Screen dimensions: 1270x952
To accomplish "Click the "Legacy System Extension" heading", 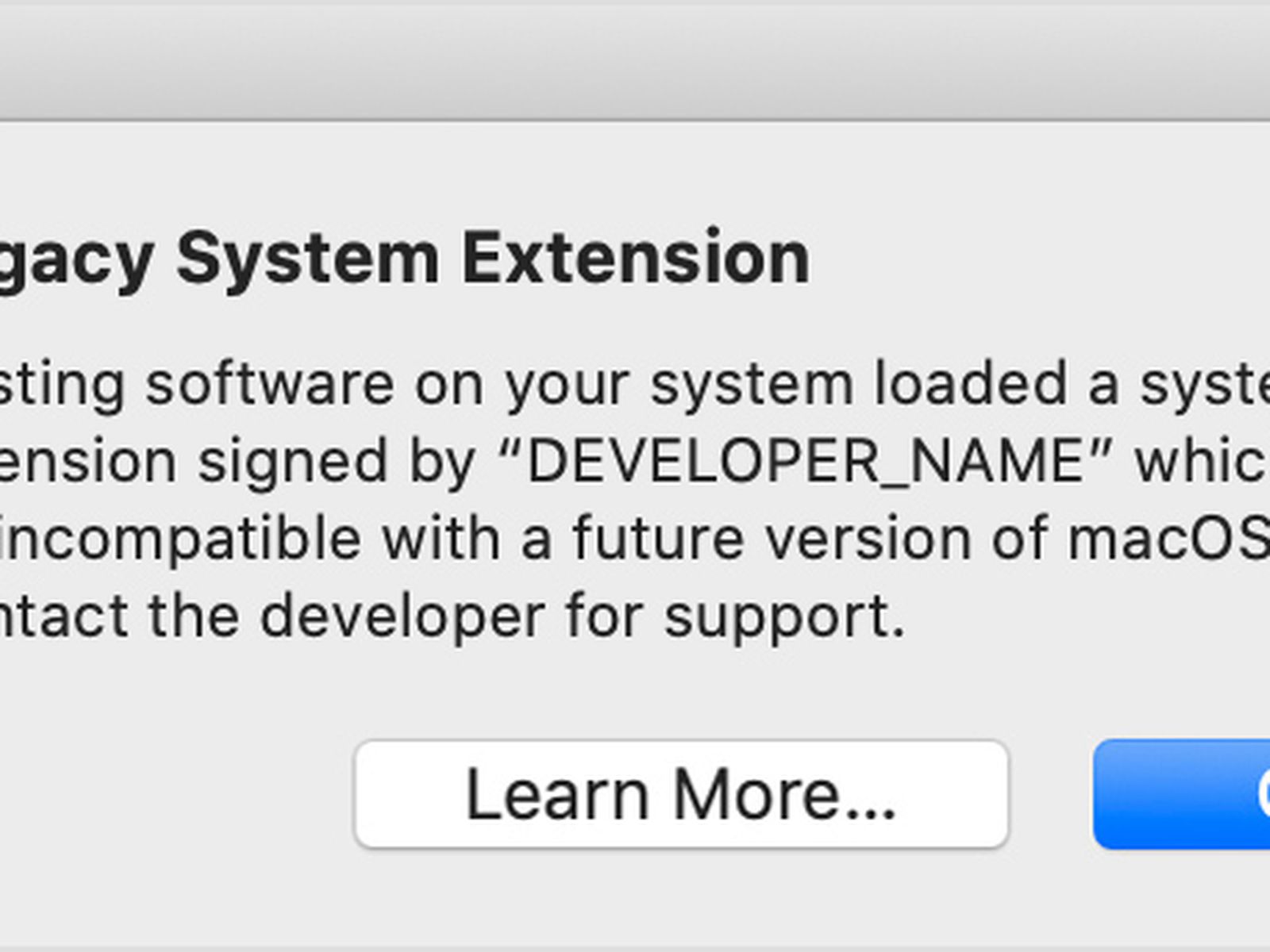I will click(x=405, y=258).
